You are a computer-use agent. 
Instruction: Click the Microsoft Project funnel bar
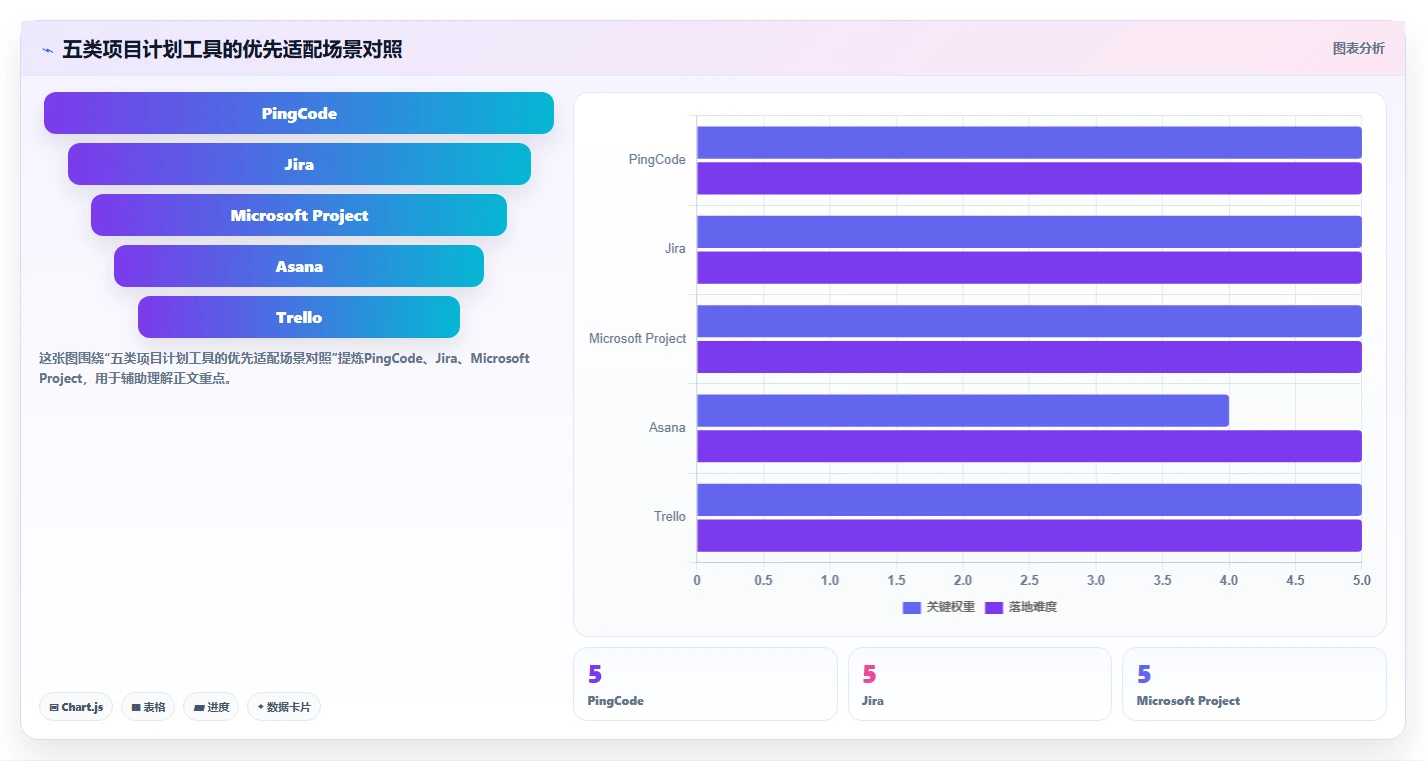click(x=299, y=215)
